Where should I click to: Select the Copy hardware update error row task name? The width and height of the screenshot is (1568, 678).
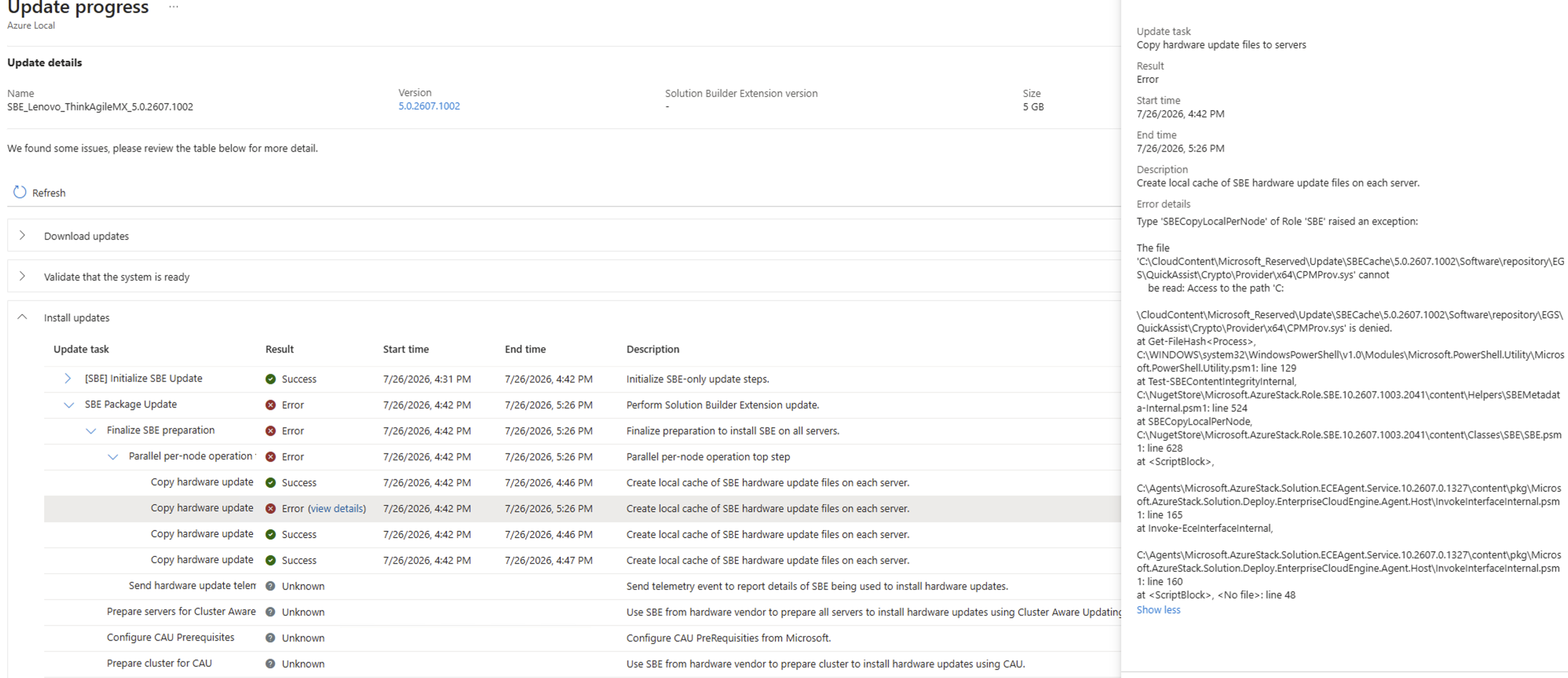[x=201, y=508]
